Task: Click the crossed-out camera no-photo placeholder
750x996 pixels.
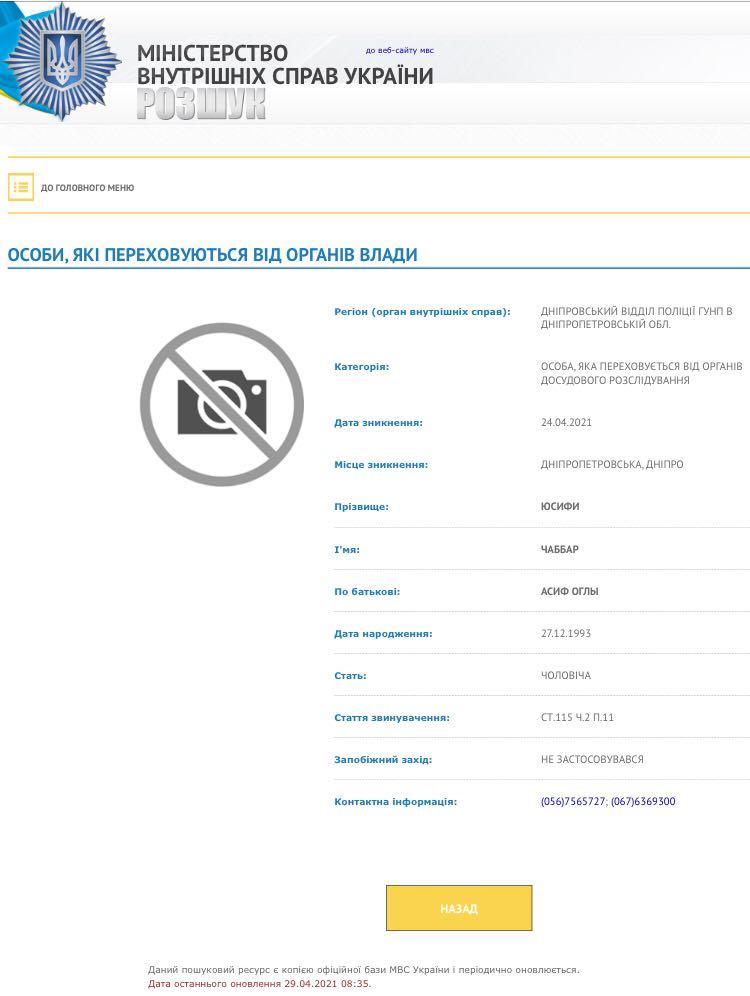Action: pyautogui.click(x=221, y=404)
